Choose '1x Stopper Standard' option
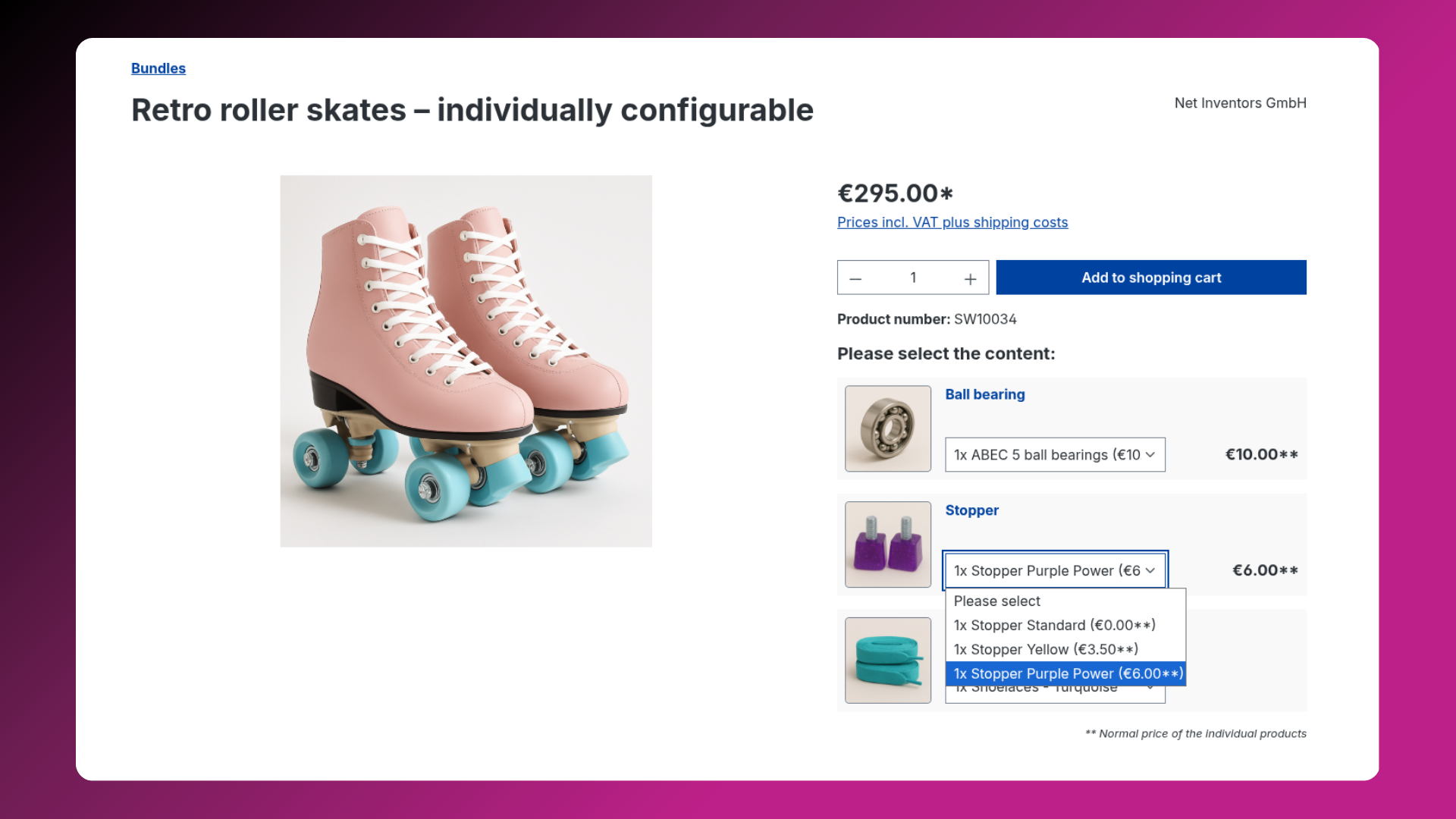The width and height of the screenshot is (1456, 819). (x=1054, y=626)
